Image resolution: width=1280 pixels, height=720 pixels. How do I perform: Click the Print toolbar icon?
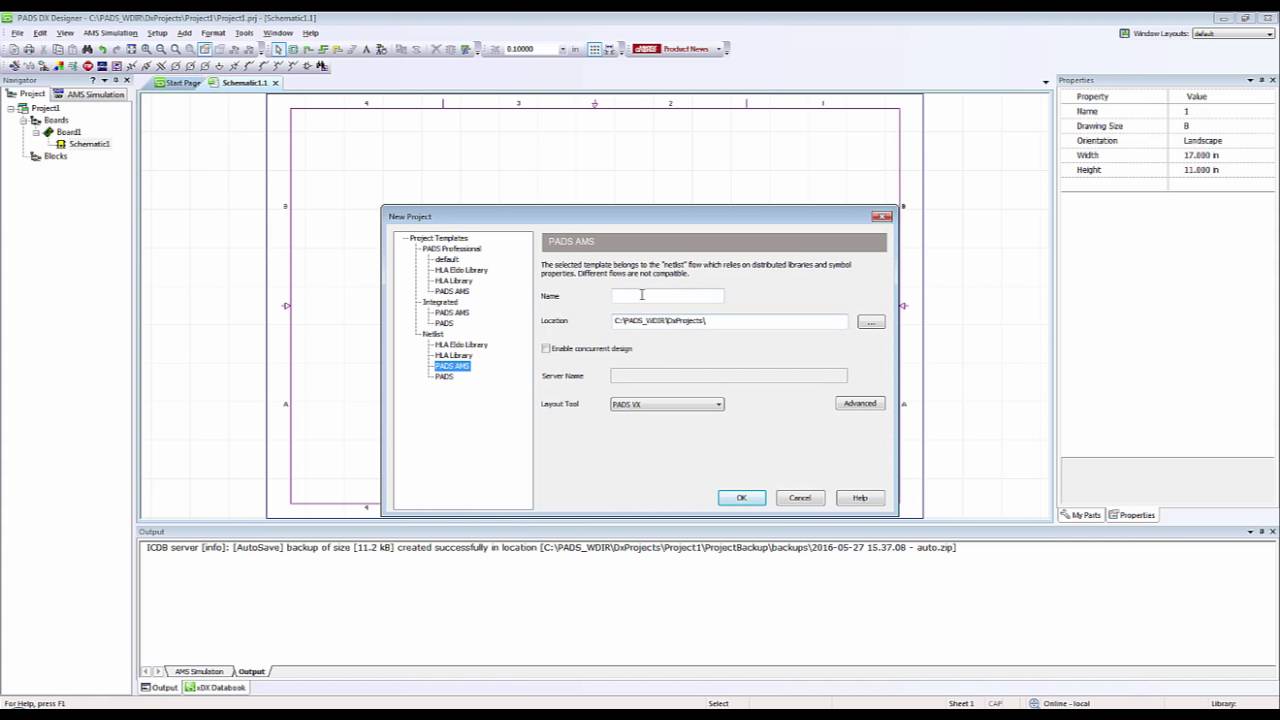(x=29, y=49)
